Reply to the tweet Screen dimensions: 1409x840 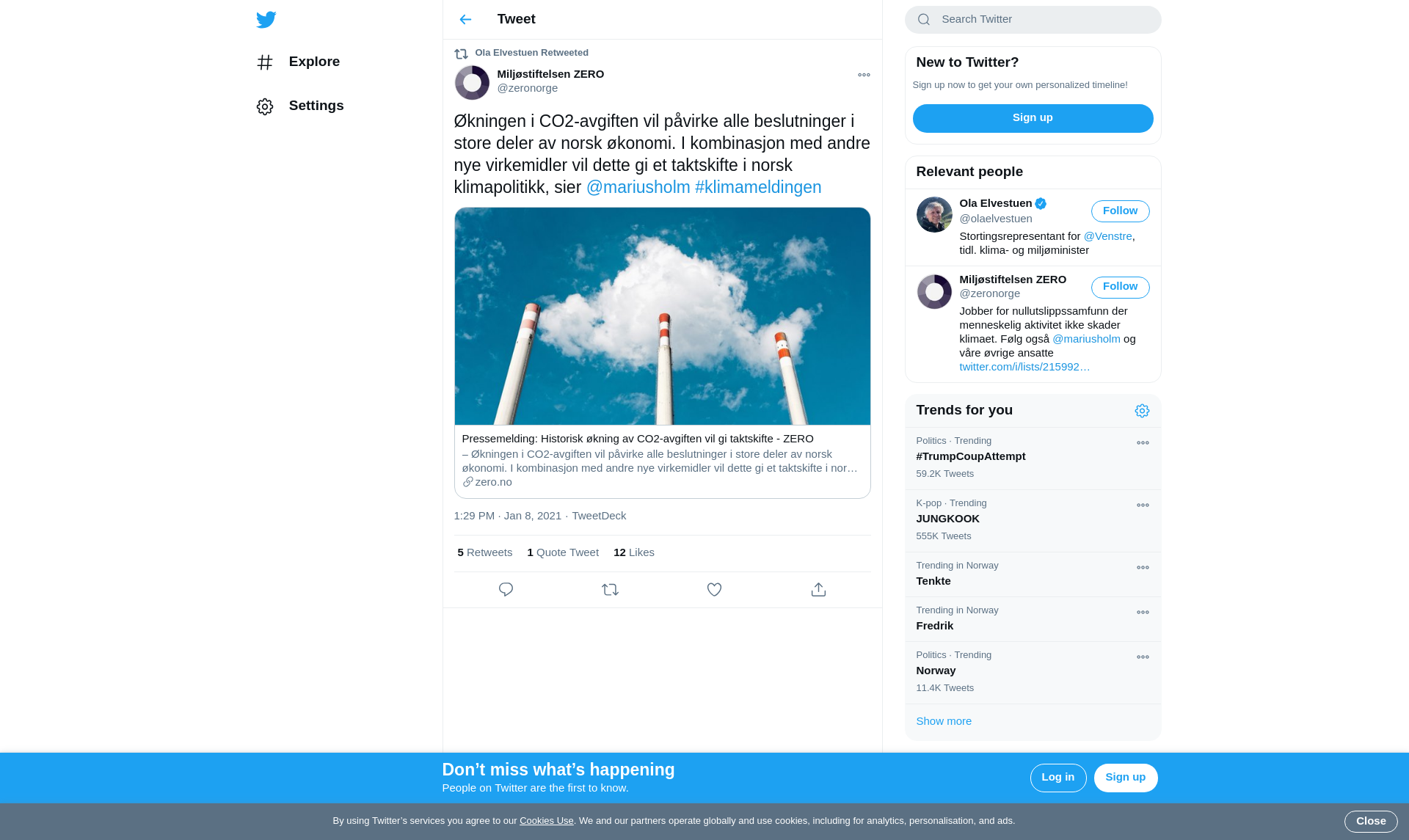pyautogui.click(x=506, y=589)
